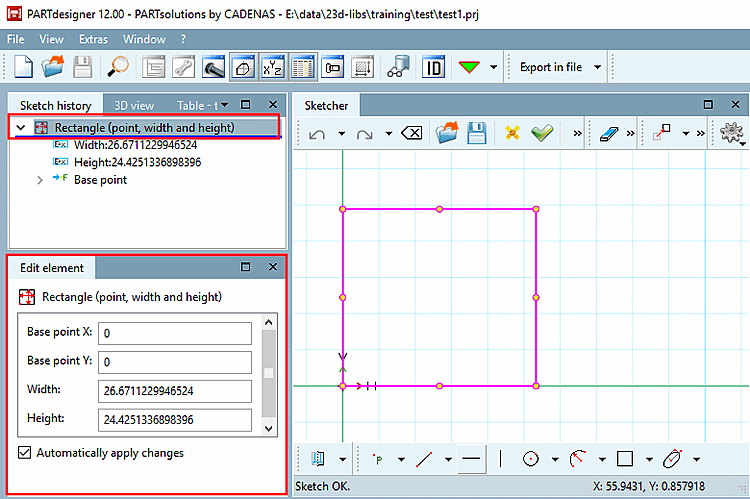Viewport: 750px width, 499px height.
Task: Click the New document icon
Action: click(24, 67)
